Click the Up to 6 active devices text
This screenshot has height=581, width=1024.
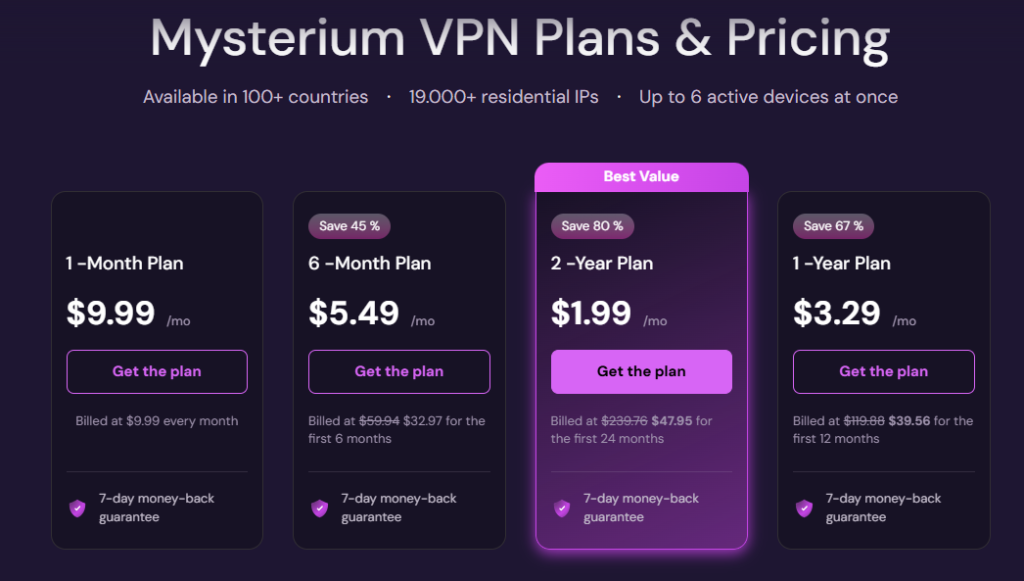coord(767,97)
